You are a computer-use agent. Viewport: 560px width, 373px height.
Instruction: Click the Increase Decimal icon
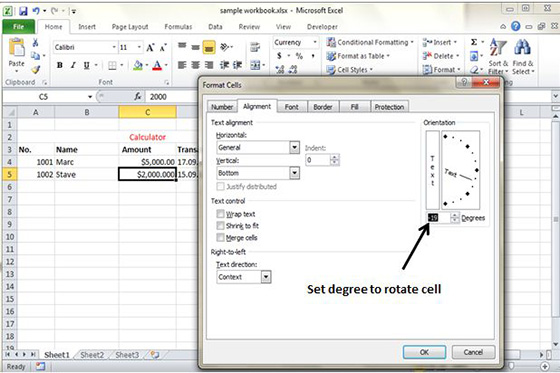click(x=280, y=70)
